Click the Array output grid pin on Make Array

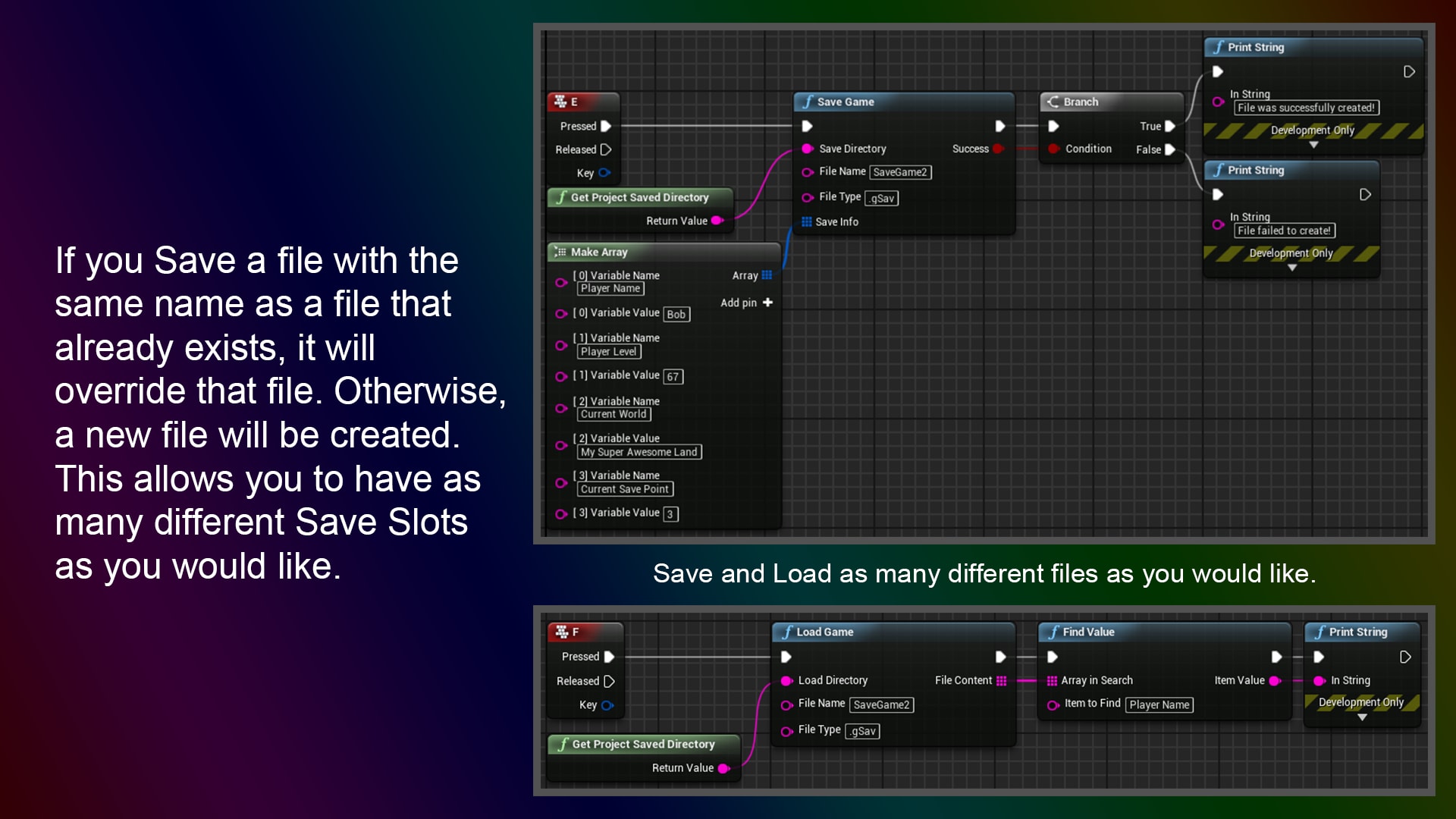(x=766, y=275)
